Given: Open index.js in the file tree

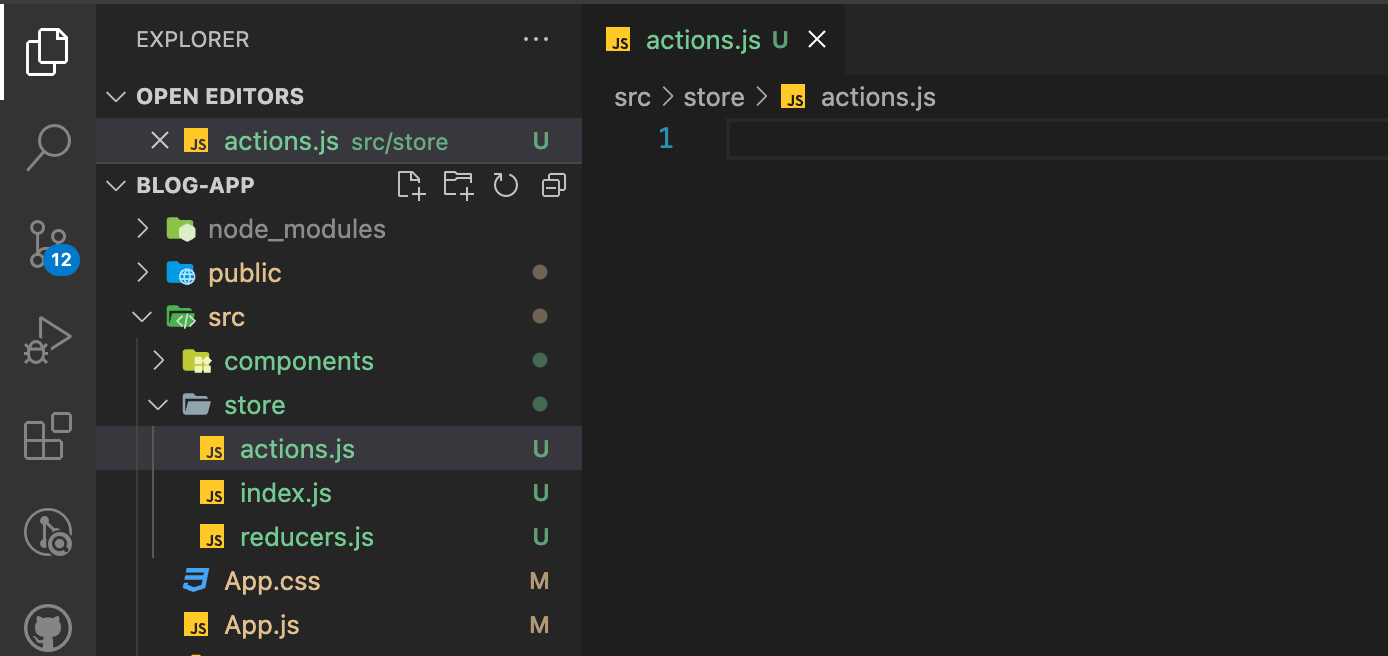Looking at the screenshot, I should tap(286, 493).
